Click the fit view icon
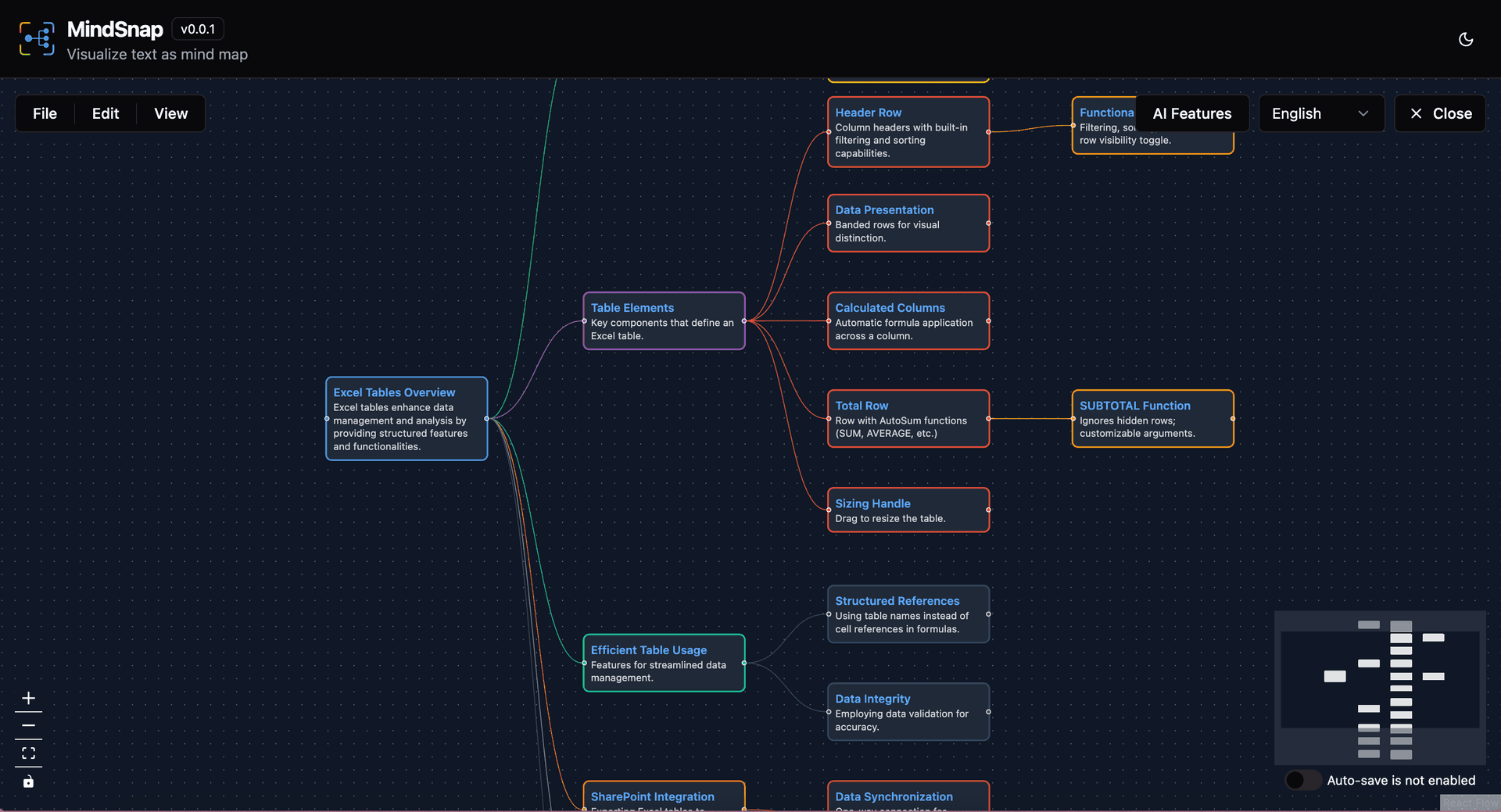This screenshot has height=812, width=1501. coord(28,753)
